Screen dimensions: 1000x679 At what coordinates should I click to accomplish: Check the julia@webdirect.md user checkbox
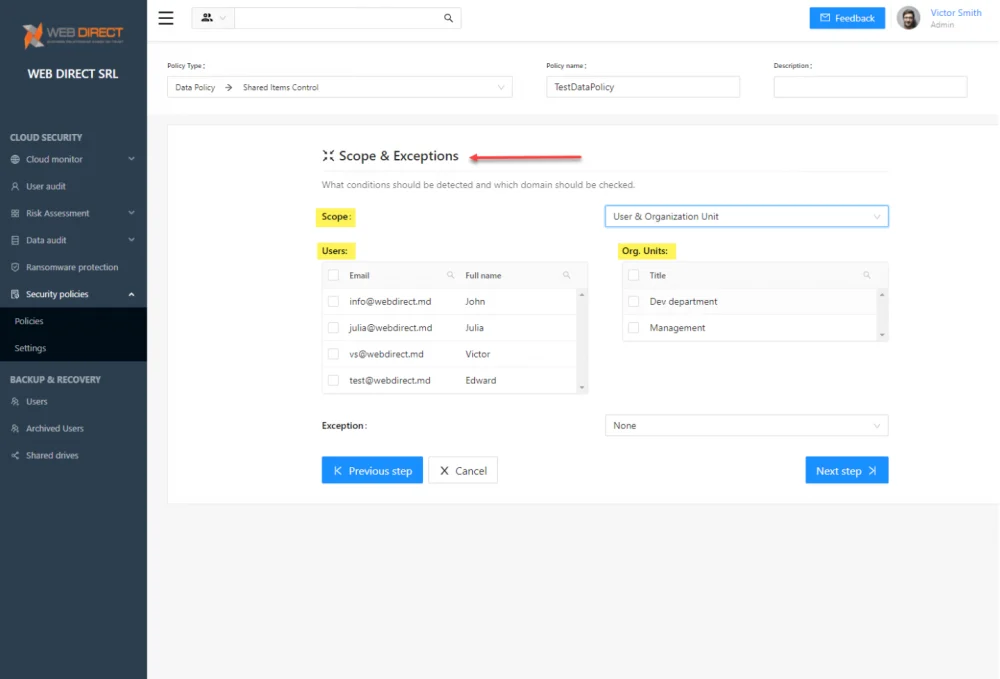(x=334, y=328)
